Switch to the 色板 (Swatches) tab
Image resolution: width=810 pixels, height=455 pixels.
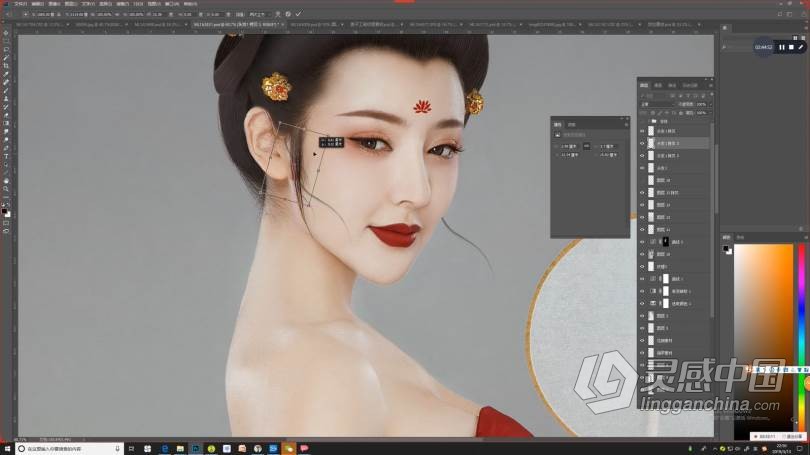point(740,238)
